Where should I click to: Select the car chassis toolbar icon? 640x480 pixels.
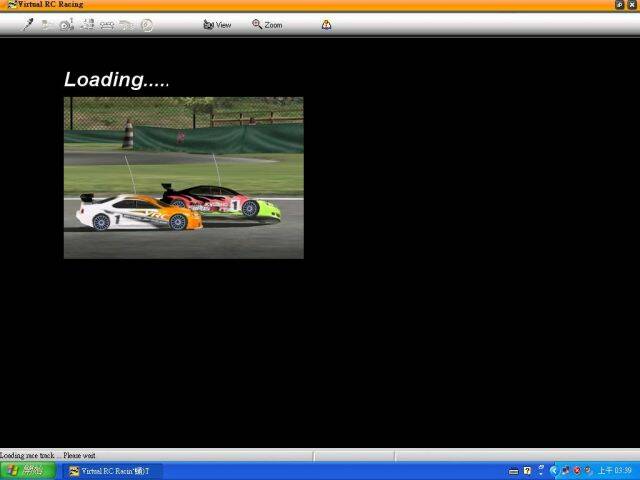click(107, 25)
